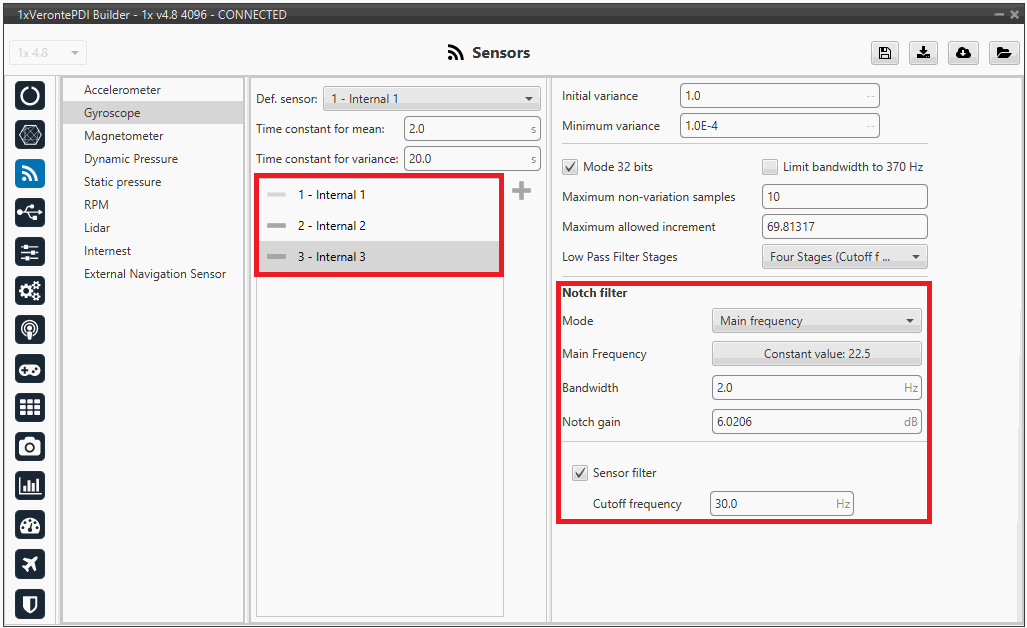Image resolution: width=1027 pixels, height=628 pixels.
Task: Uncheck the Sensor filter checkbox
Action: [x=579, y=473]
